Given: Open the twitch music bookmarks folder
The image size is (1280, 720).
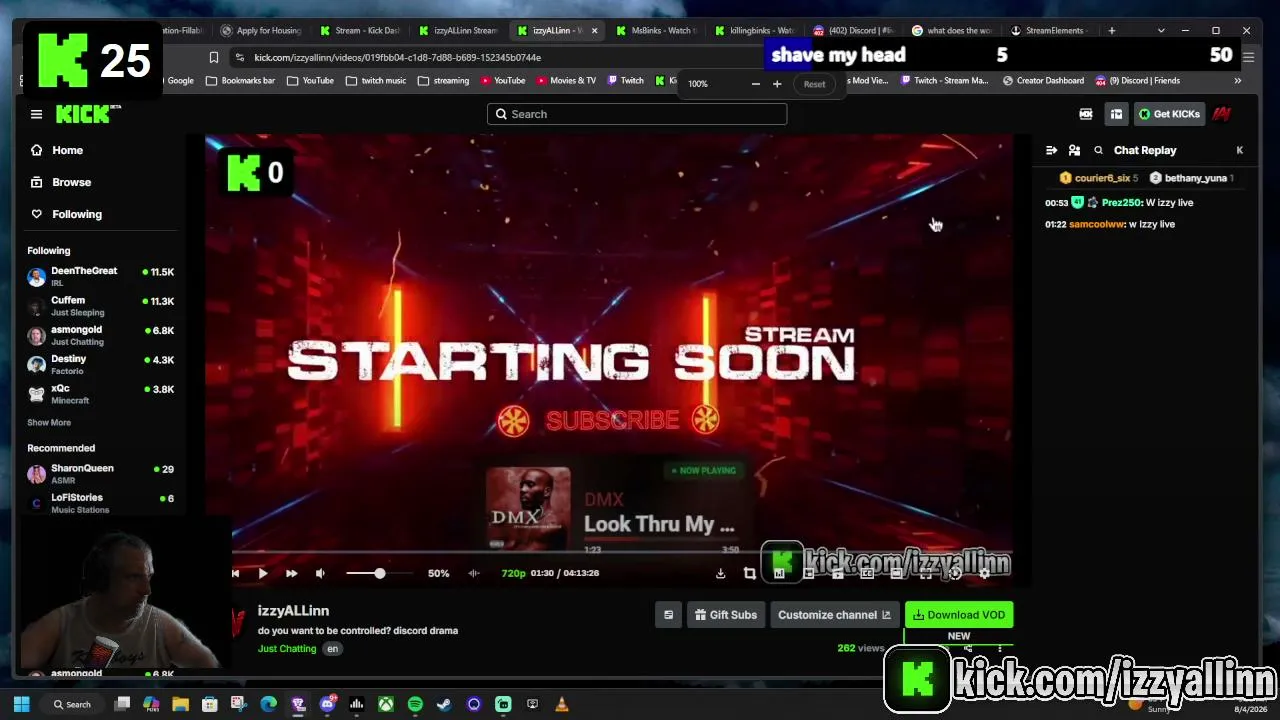Looking at the screenshot, I should point(377,81).
